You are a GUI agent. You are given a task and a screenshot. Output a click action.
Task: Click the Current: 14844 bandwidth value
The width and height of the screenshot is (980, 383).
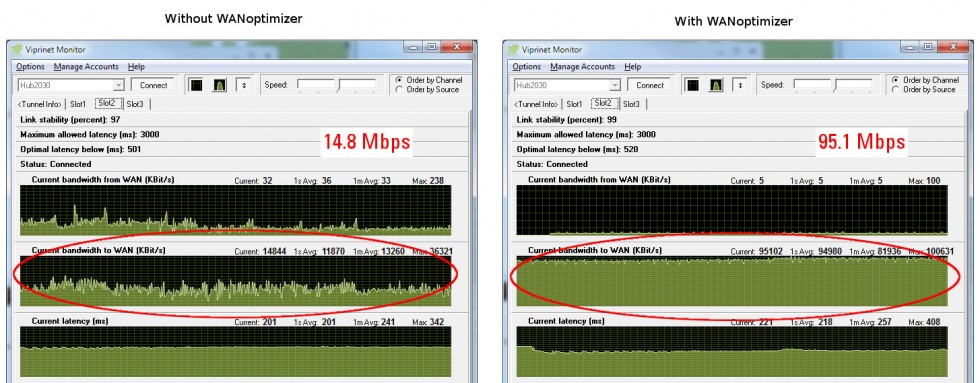click(x=261, y=251)
